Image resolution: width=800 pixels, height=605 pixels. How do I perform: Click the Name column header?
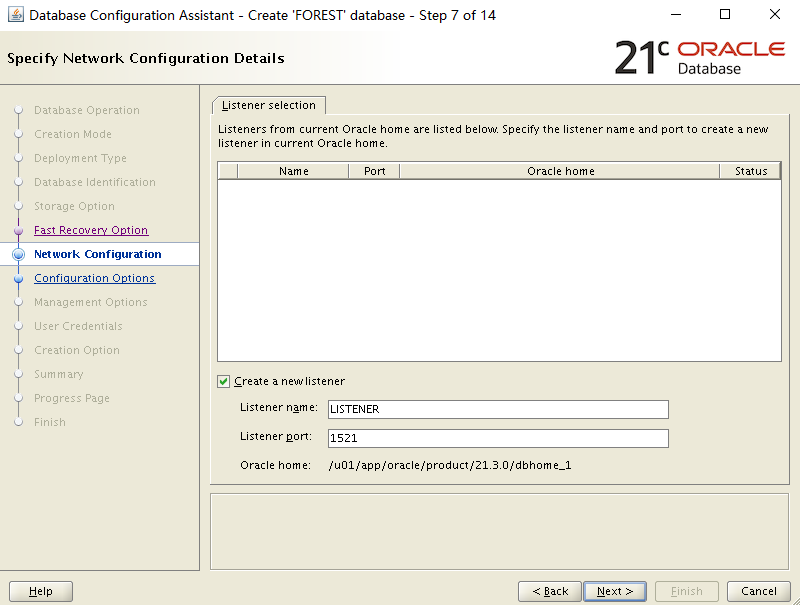(x=293, y=171)
